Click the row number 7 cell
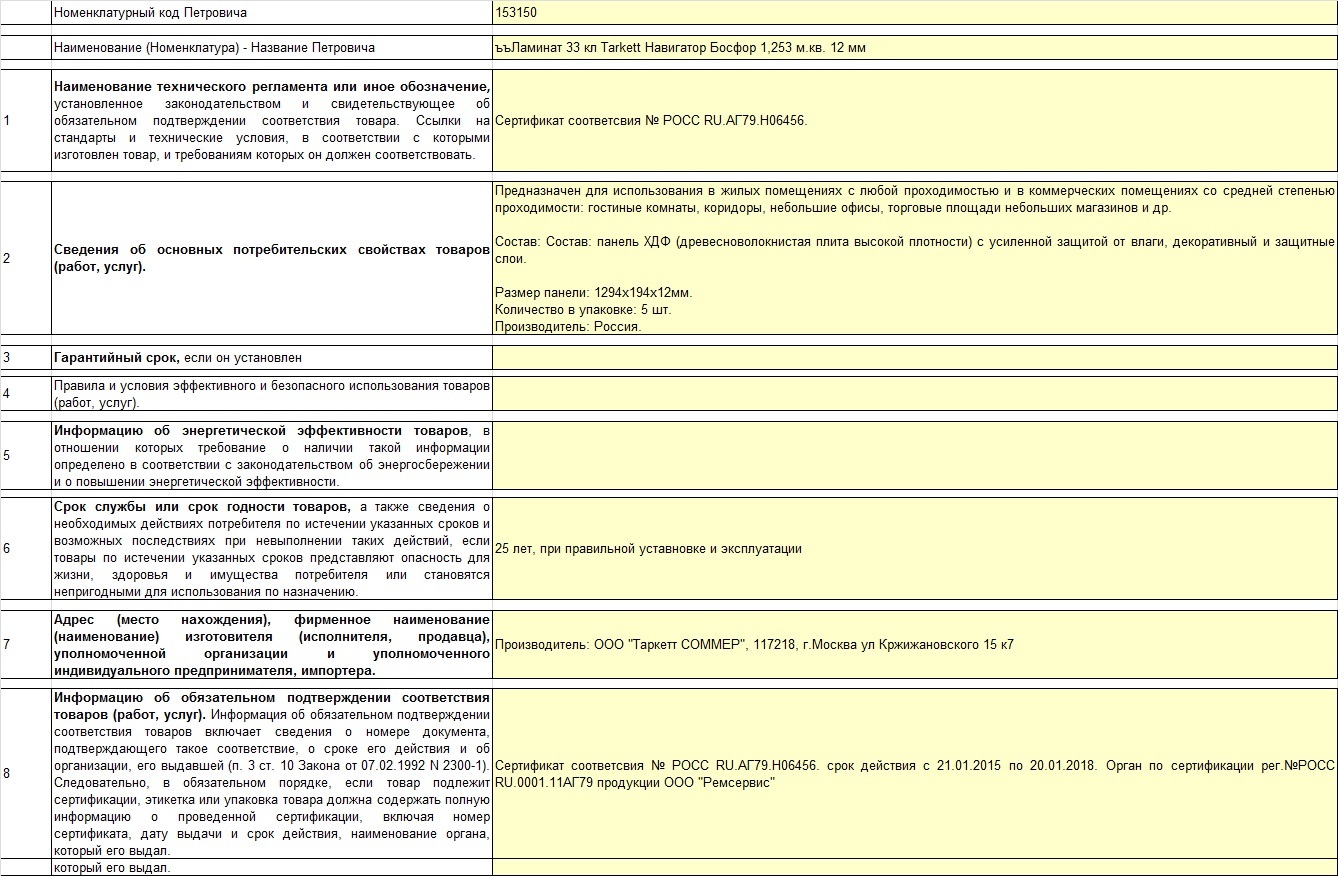1338x876 pixels. pyautogui.click(x=26, y=644)
